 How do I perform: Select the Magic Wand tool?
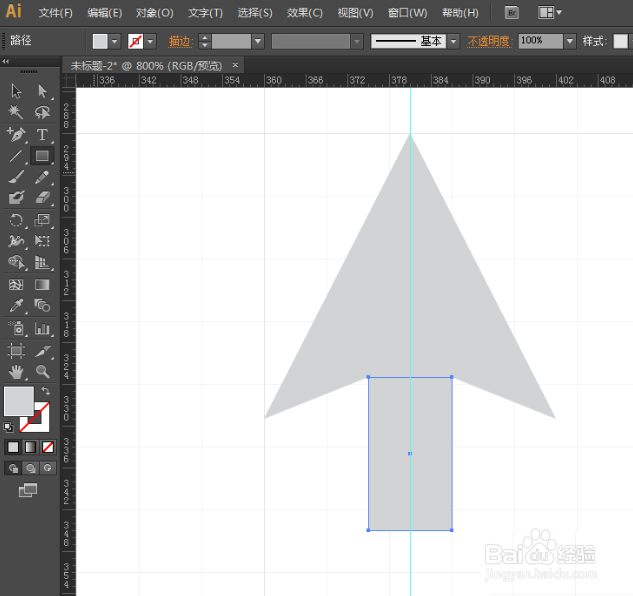tap(16, 112)
